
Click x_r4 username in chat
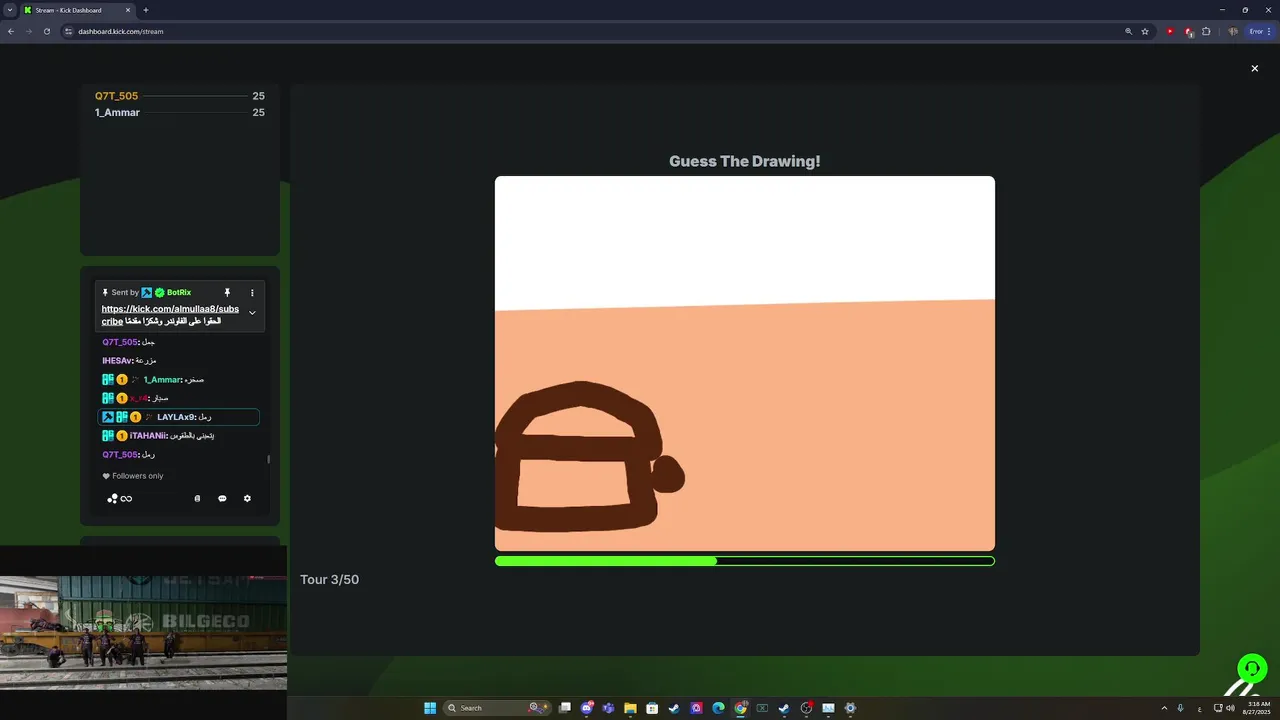click(138, 398)
